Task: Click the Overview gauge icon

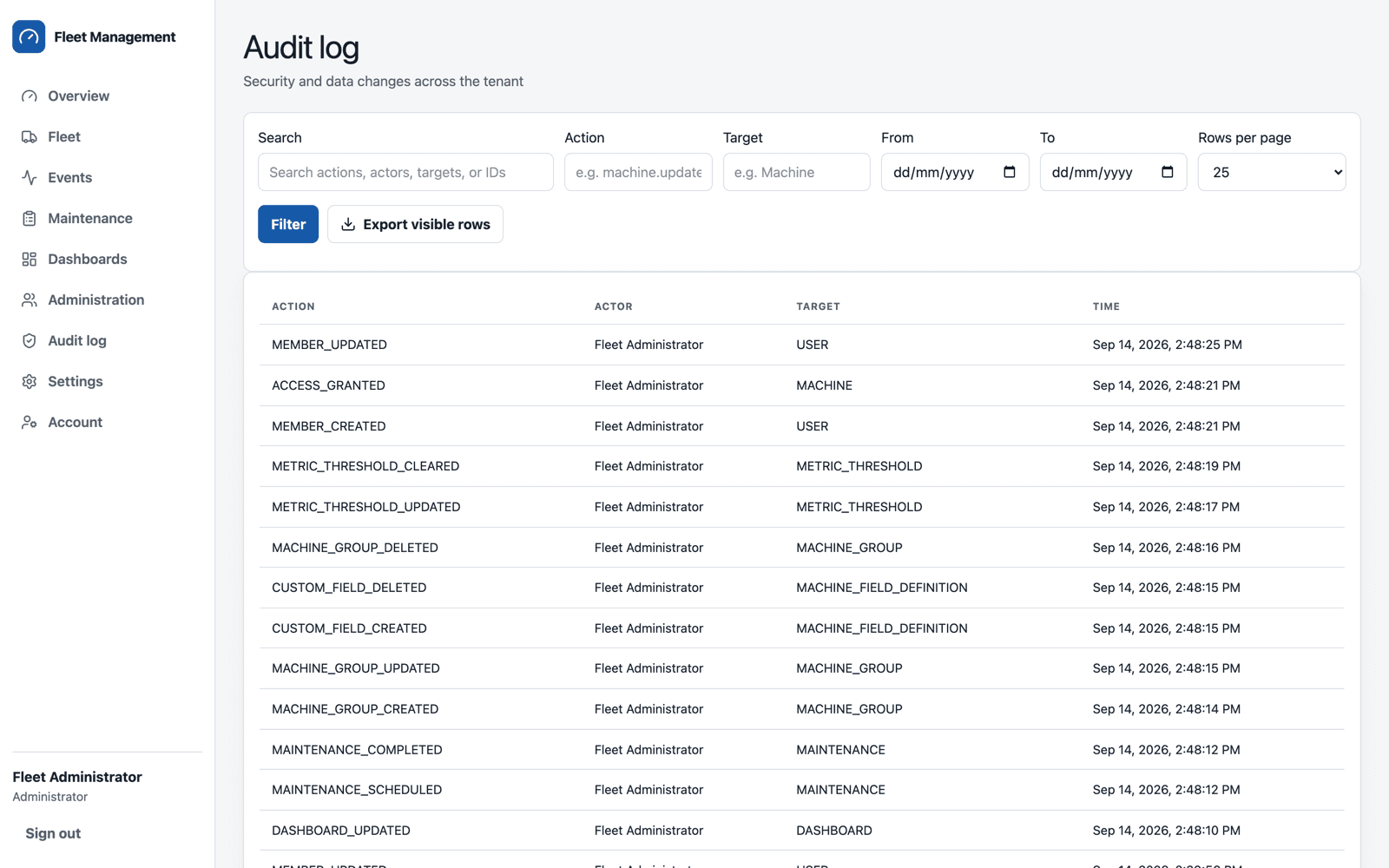Action: [x=30, y=96]
